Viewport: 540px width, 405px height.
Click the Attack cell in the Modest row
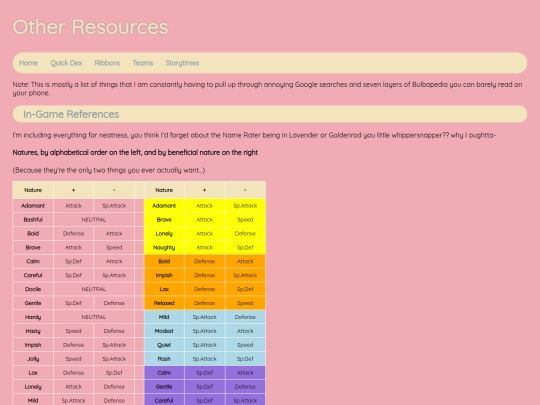click(245, 331)
